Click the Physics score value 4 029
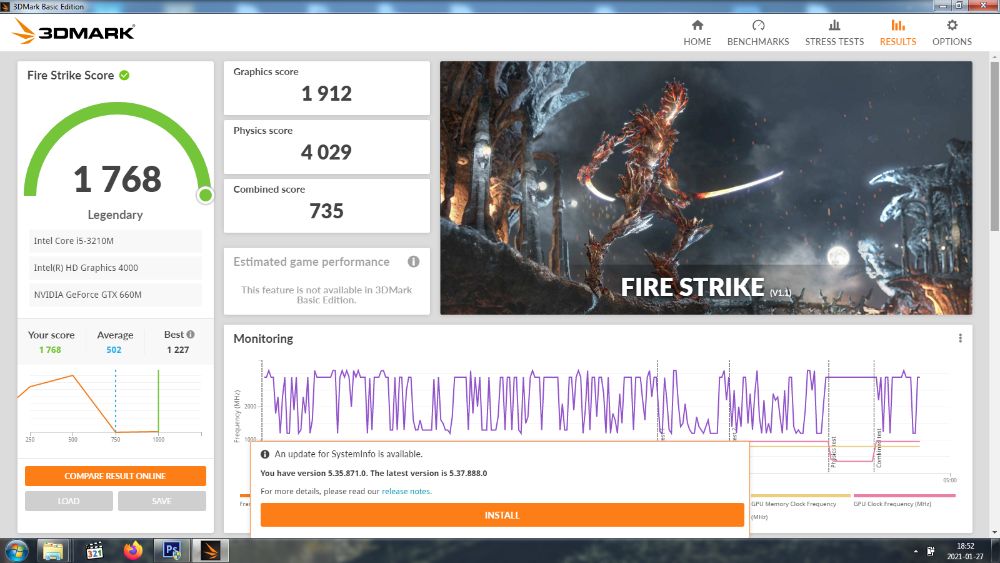The image size is (1000, 563). point(327,152)
